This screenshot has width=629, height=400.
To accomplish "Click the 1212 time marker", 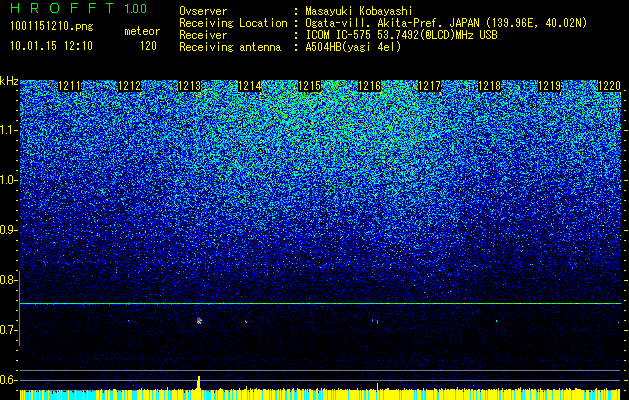I will click(129, 86).
